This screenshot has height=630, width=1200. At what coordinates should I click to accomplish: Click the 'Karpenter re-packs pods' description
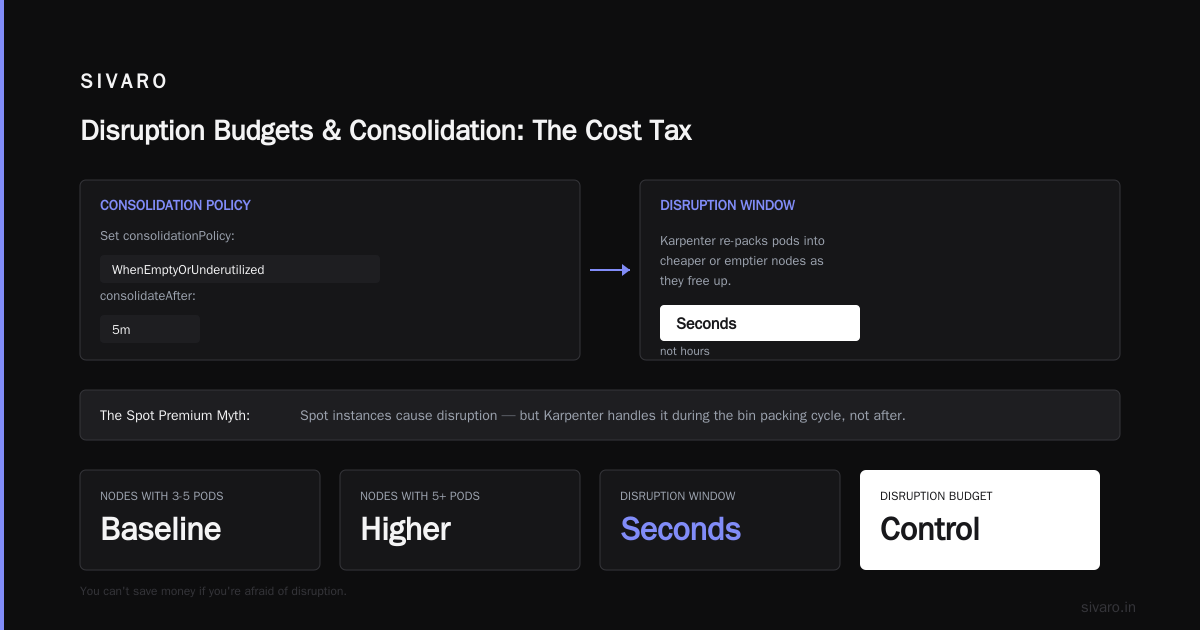point(742,261)
